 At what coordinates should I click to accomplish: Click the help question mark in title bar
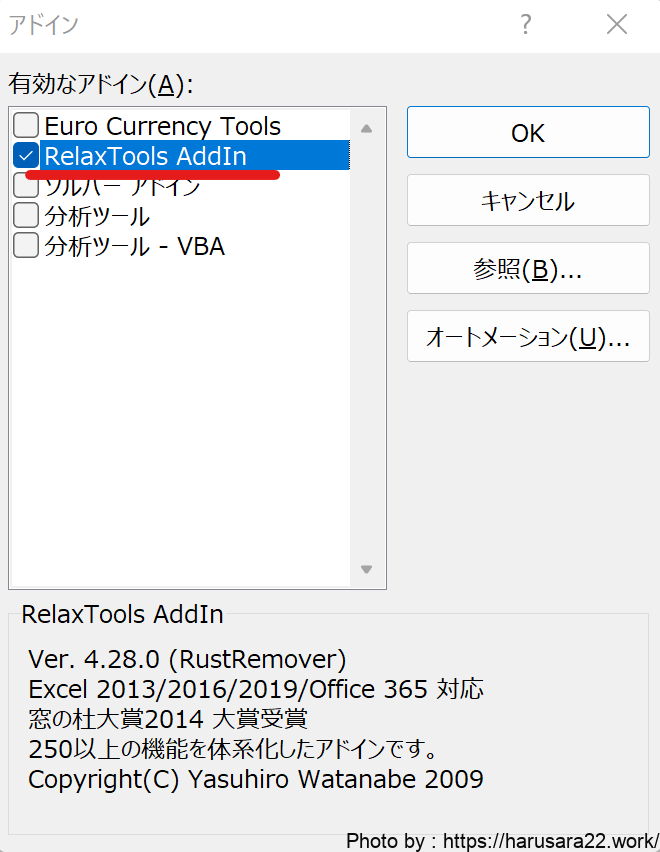526,25
